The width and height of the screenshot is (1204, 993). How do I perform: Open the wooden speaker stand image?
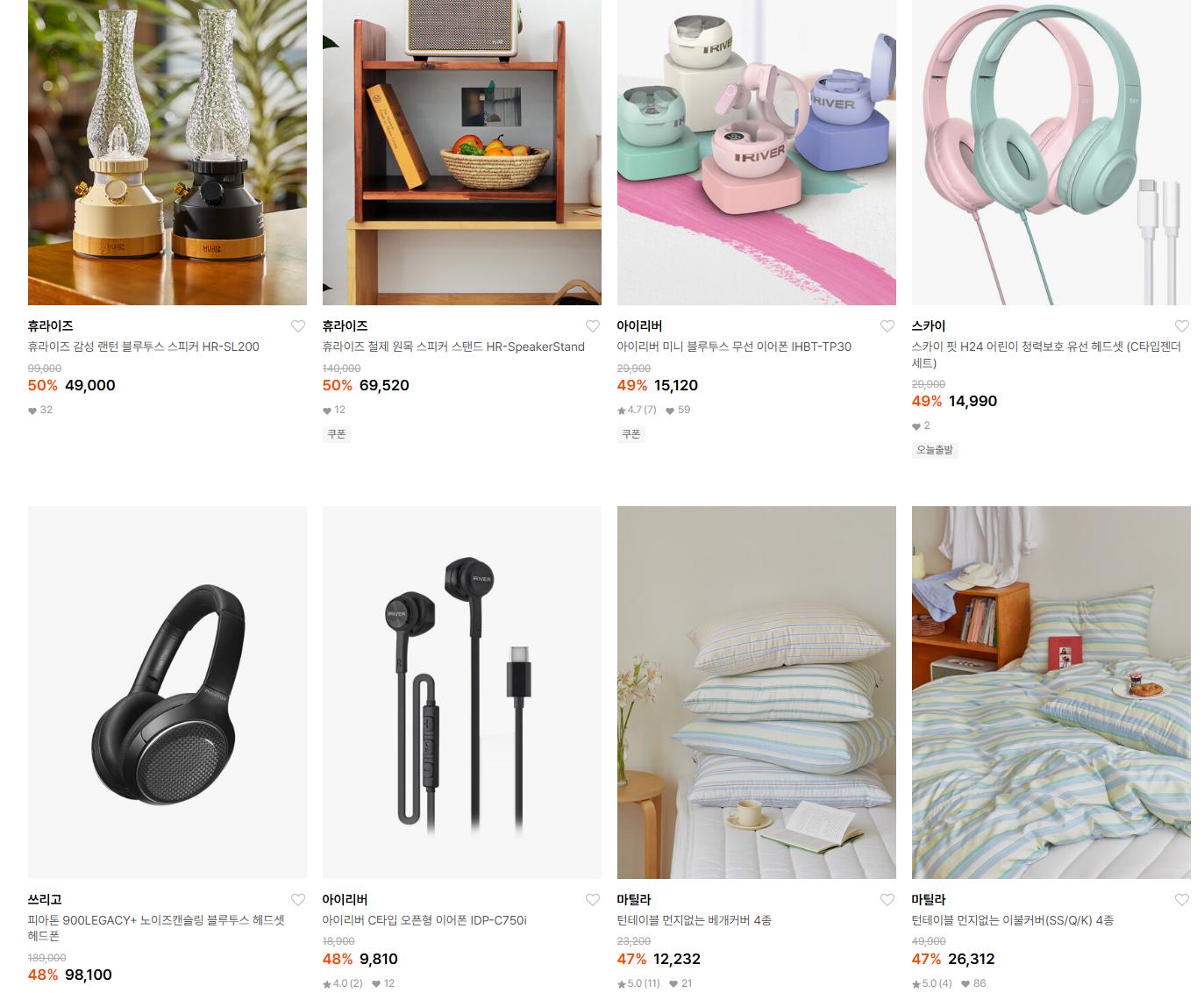click(462, 153)
